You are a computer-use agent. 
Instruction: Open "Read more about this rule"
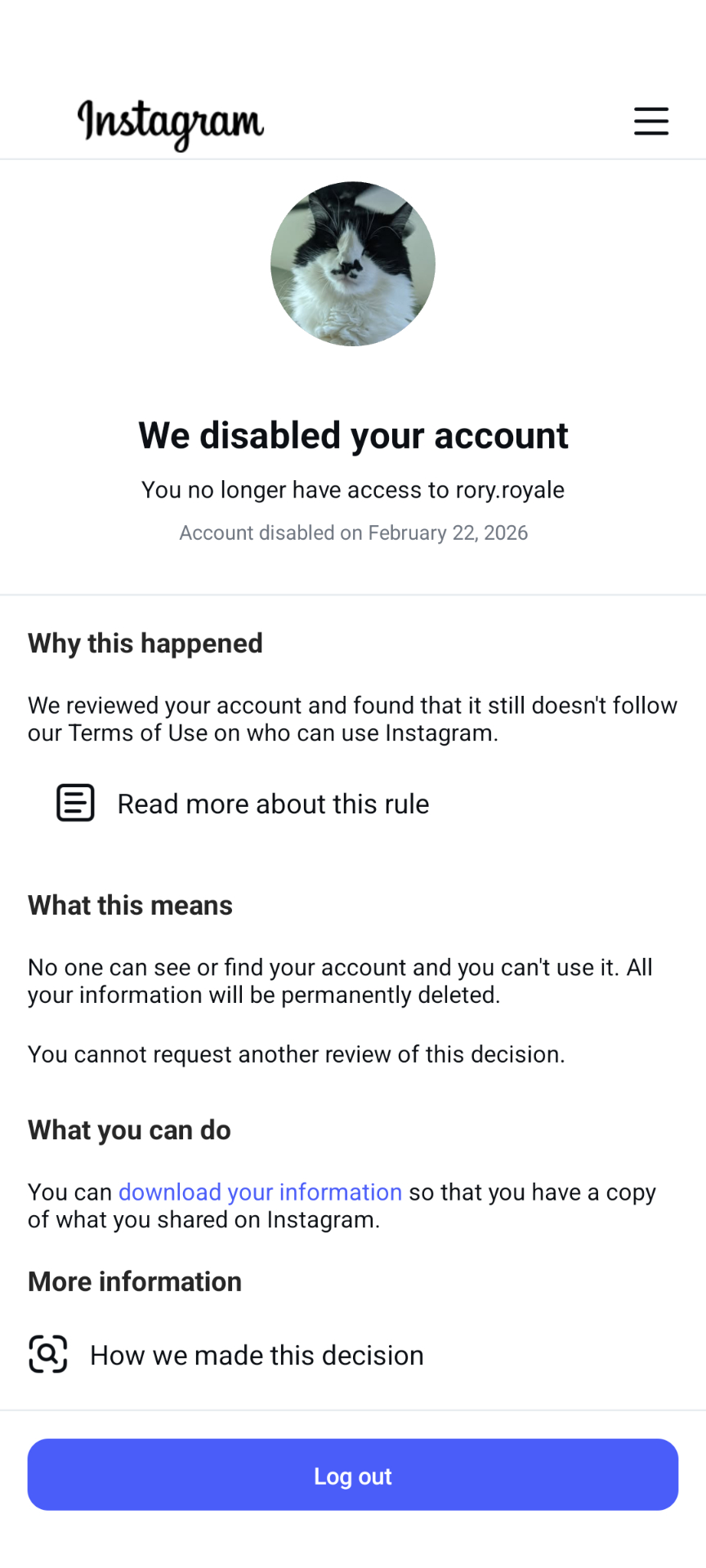click(273, 804)
